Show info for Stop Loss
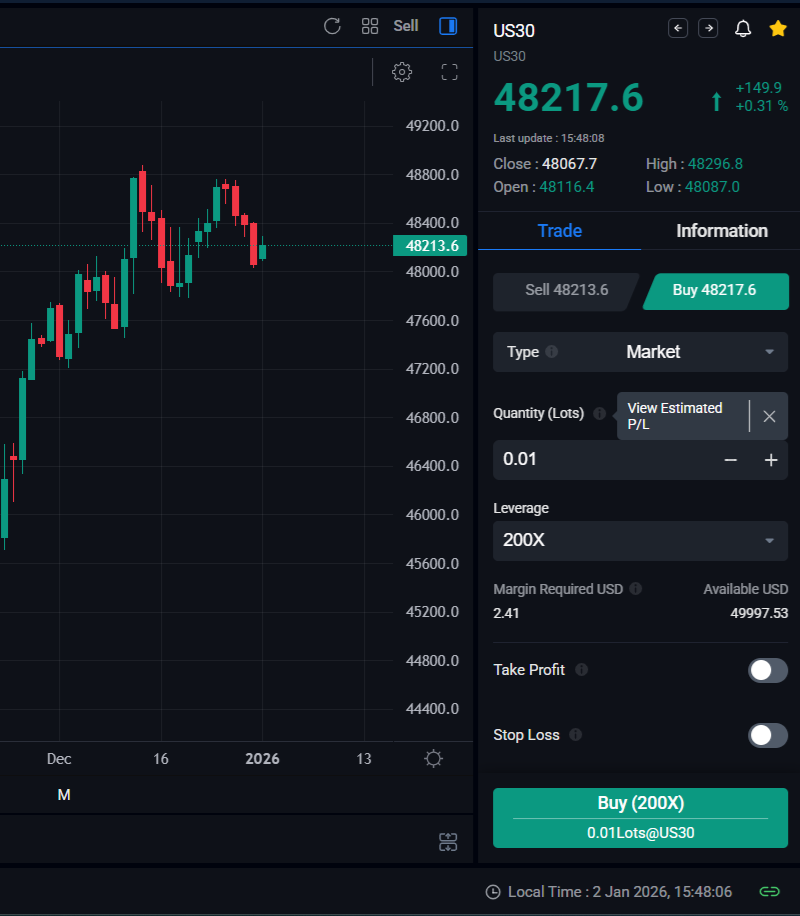 (x=576, y=735)
